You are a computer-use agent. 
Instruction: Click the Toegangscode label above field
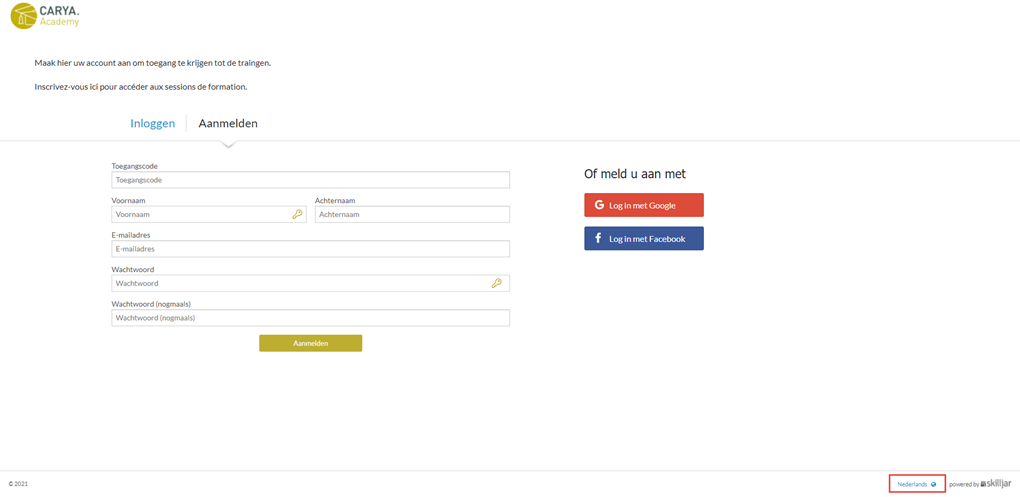135,166
